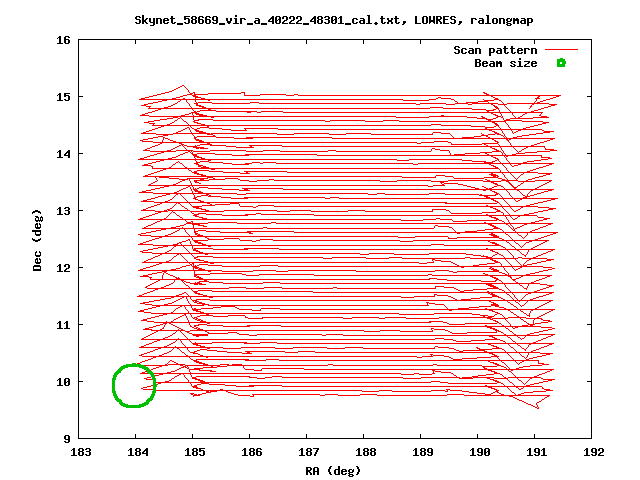
Task: Select the 'Beam size' legend label
Action: point(506,63)
